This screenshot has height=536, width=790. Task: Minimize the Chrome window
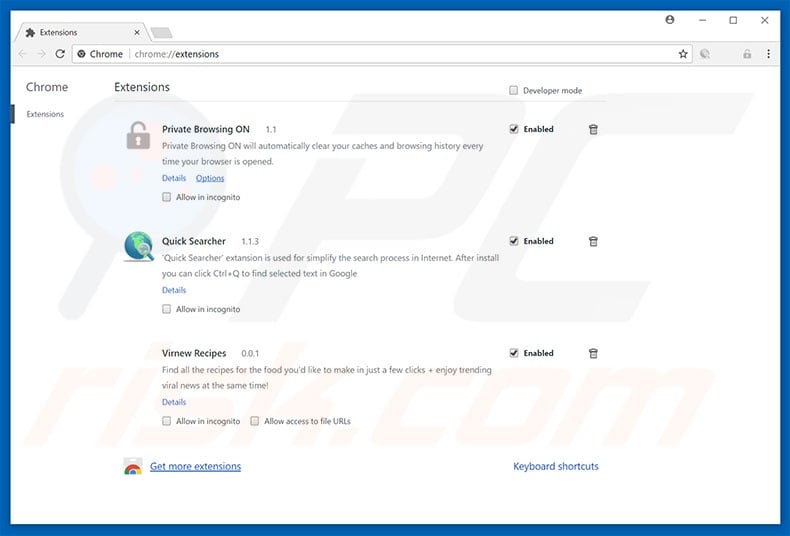pyautogui.click(x=702, y=20)
